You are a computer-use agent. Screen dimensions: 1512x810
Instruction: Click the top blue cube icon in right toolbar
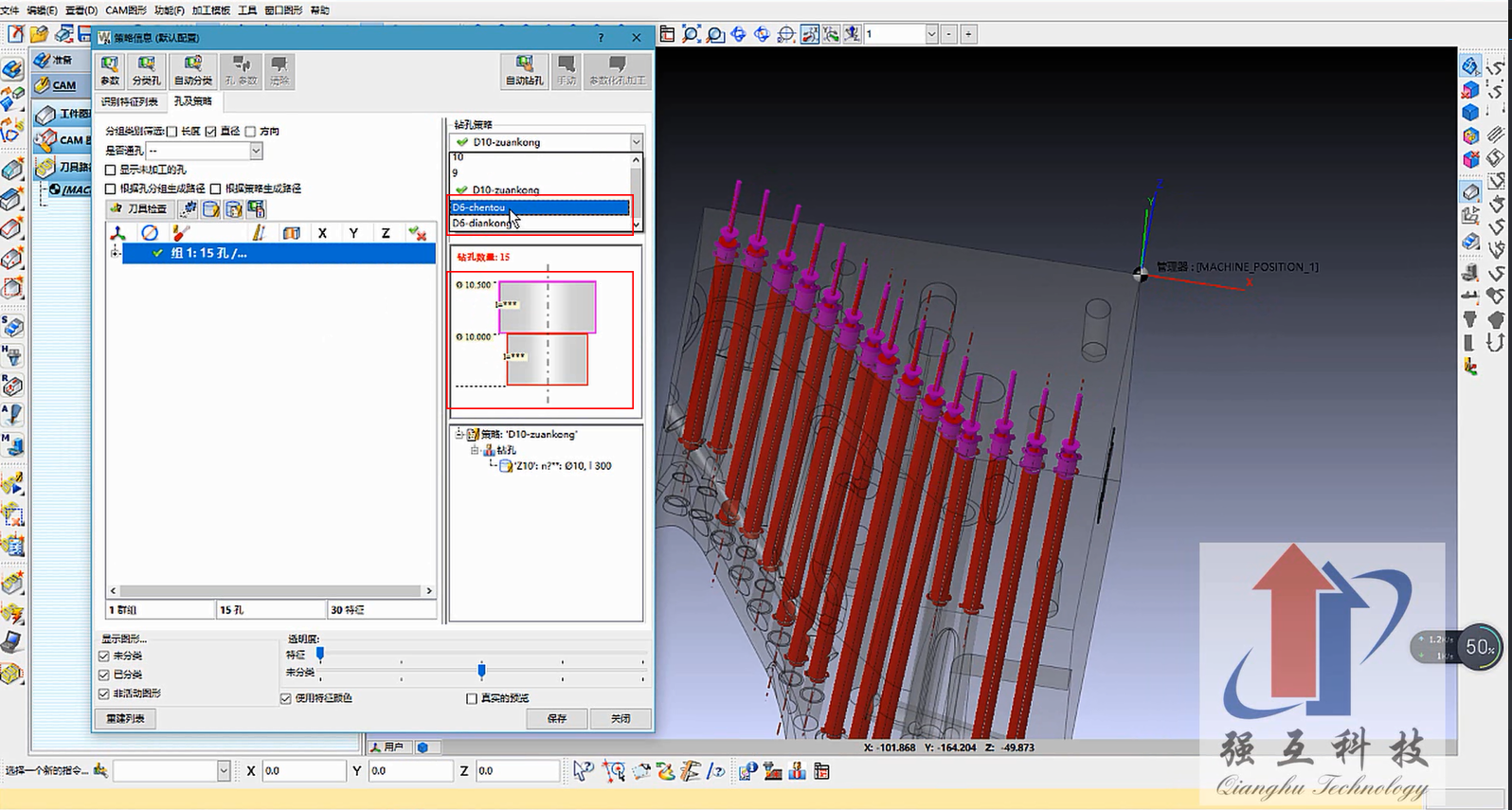coord(1469,65)
